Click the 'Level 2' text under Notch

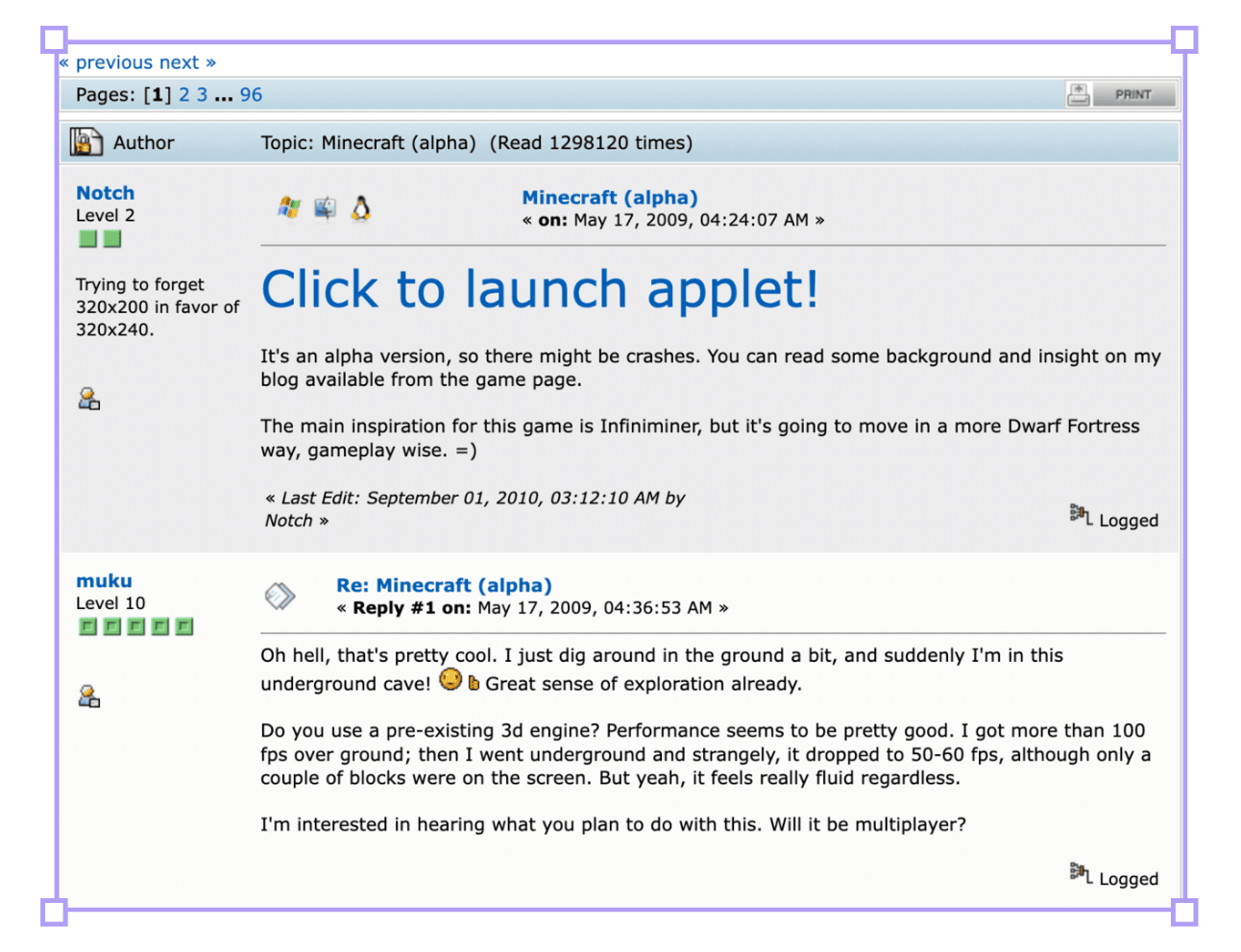[x=106, y=216]
